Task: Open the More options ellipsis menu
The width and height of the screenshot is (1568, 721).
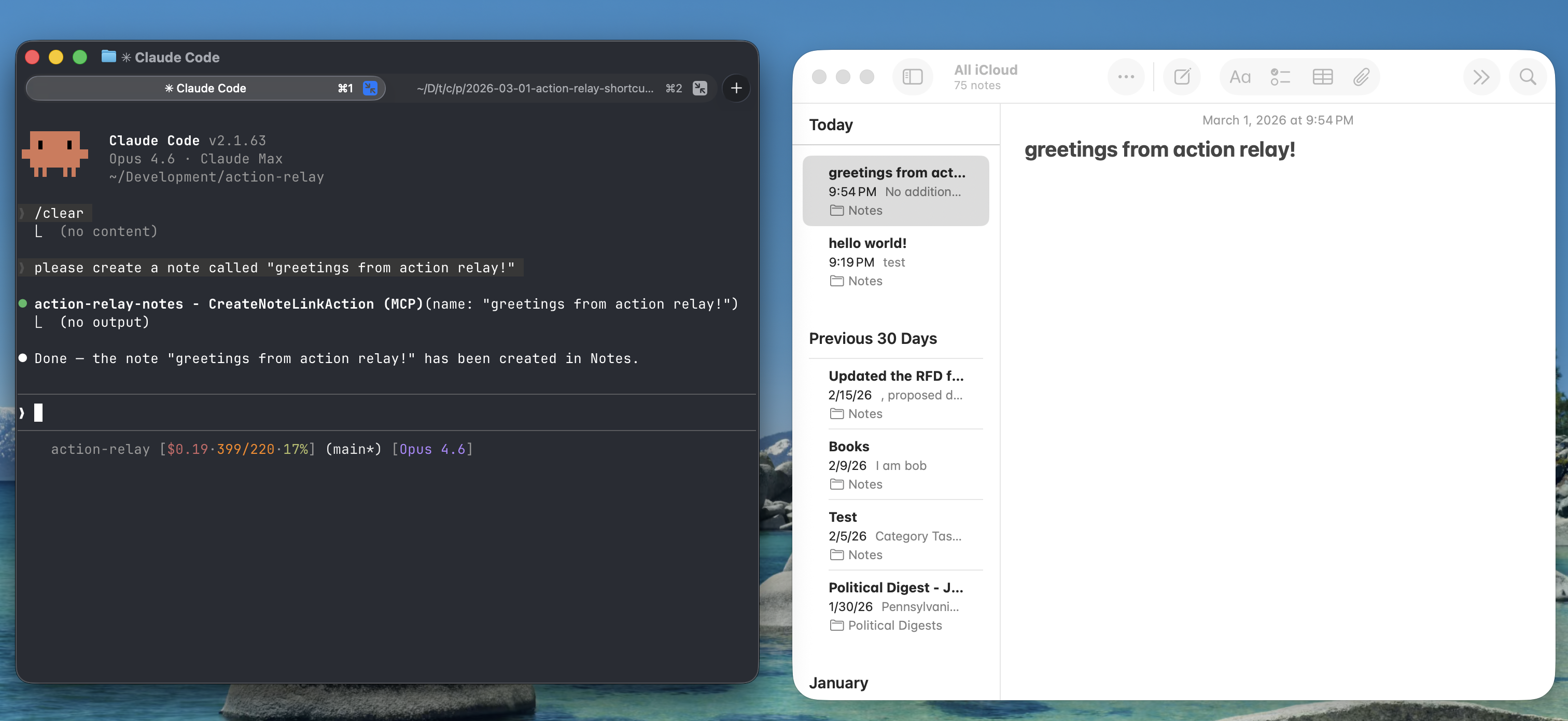Action: 1126,77
